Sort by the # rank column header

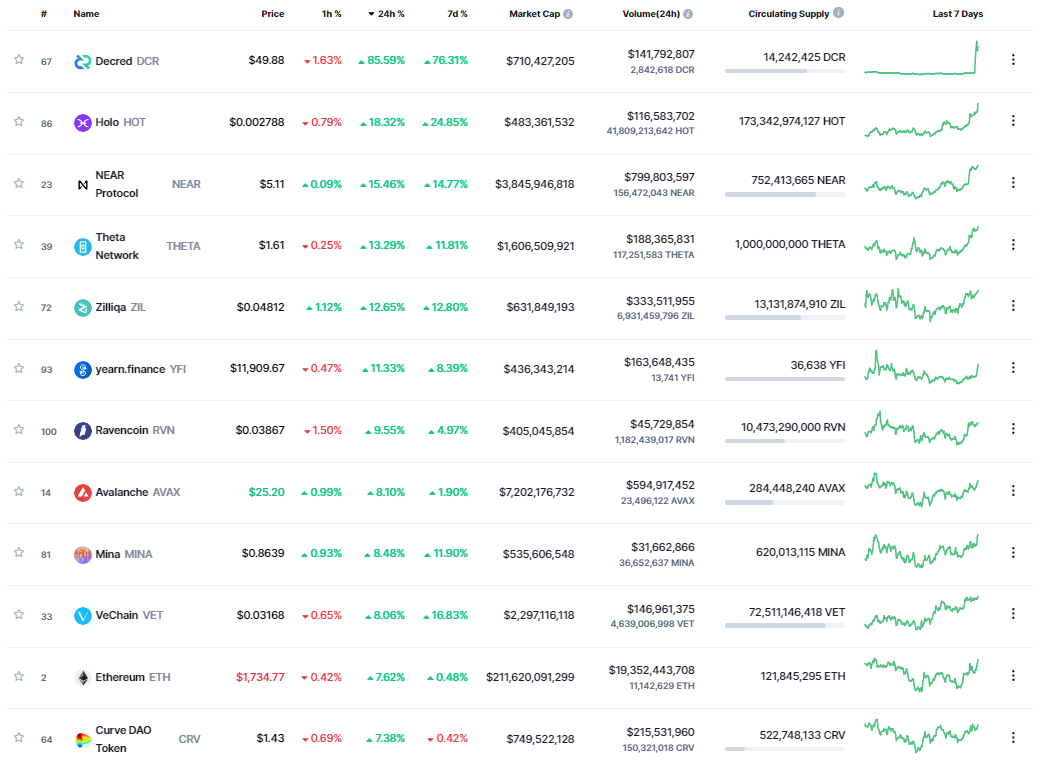pos(44,14)
